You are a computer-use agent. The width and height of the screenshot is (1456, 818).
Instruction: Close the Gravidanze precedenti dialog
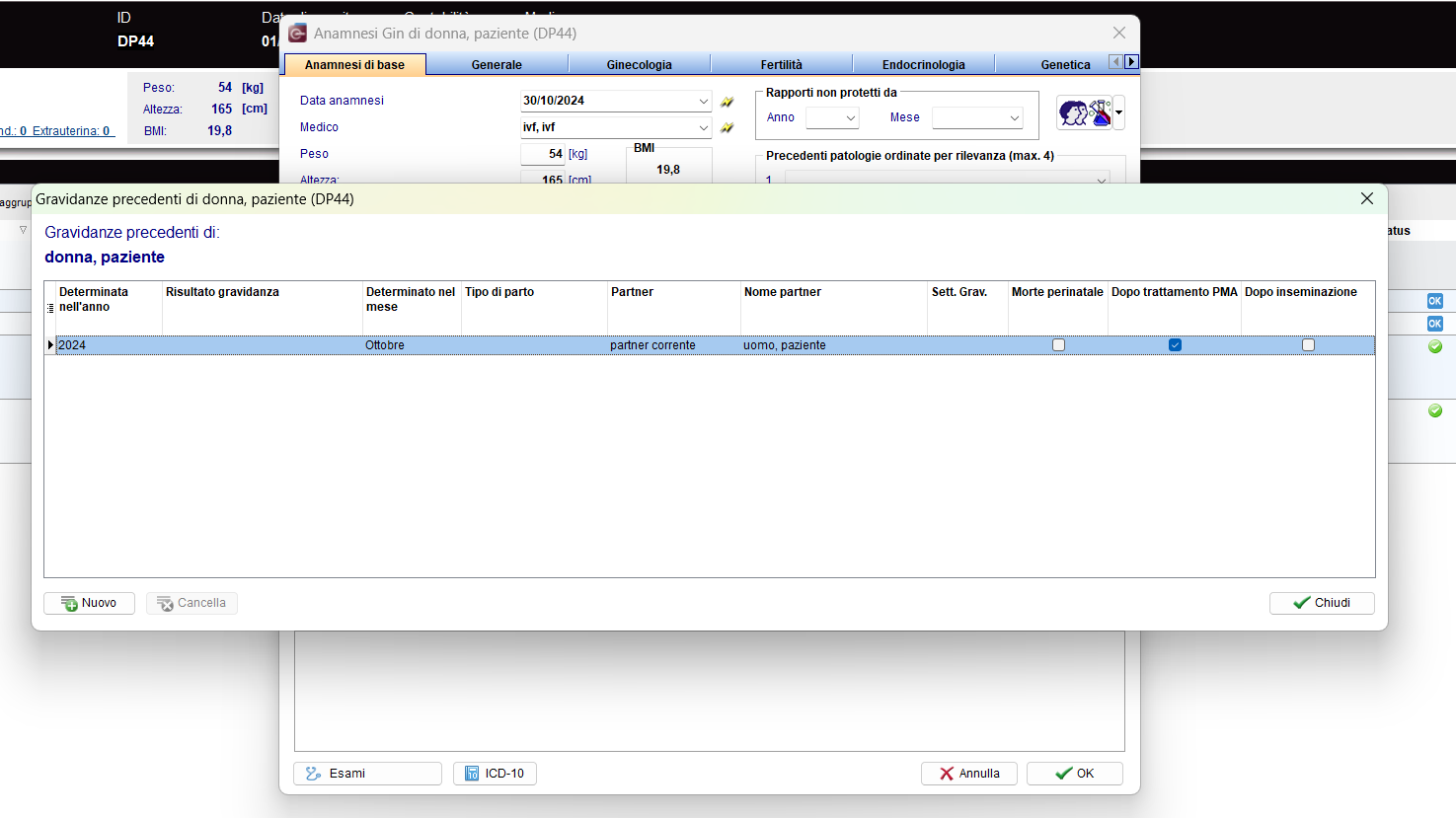click(1367, 198)
